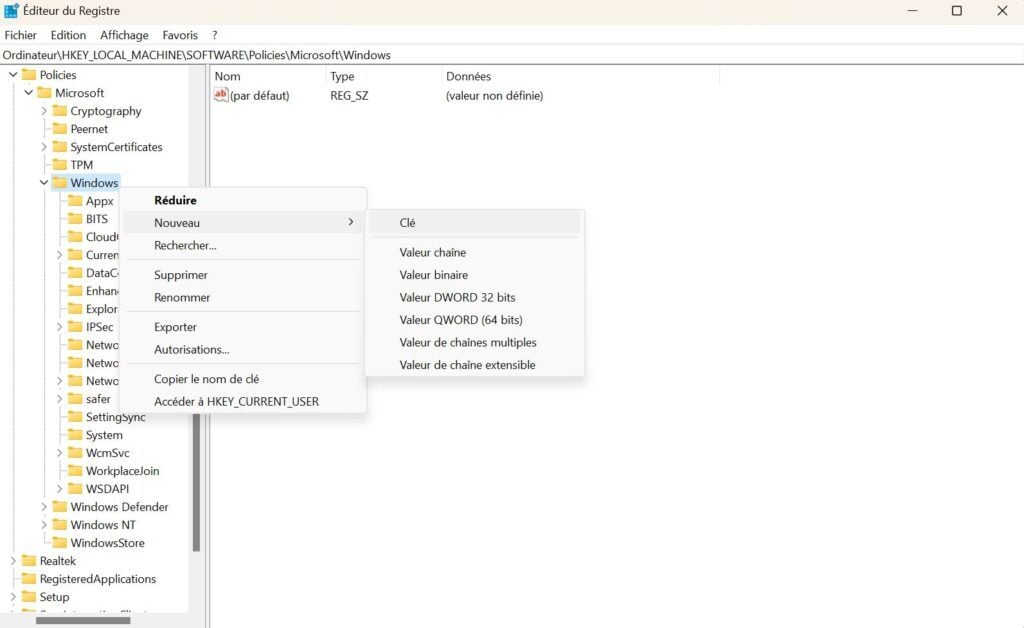Click Accéder à HKEY_CURRENT_USER
This screenshot has width=1024, height=628.
(242, 401)
